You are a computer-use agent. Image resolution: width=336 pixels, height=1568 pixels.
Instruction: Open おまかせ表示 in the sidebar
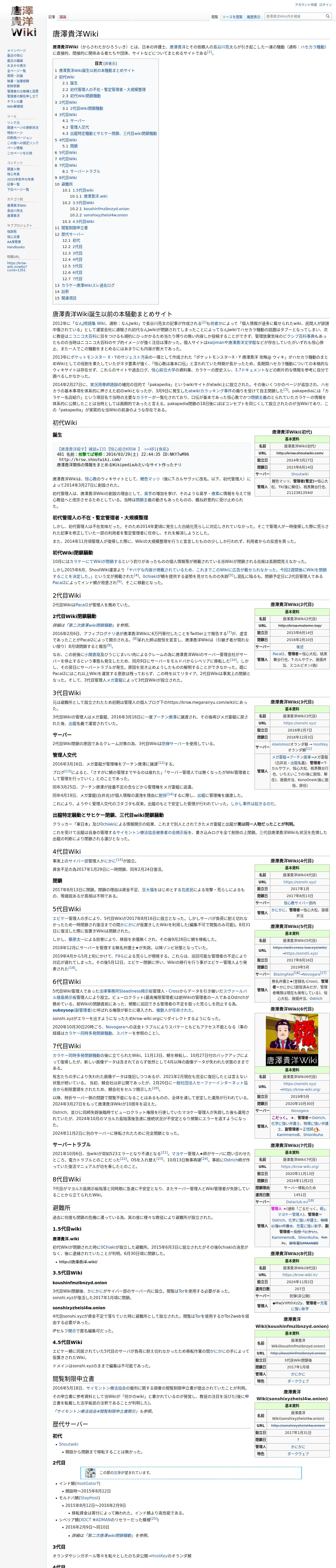coord(16,66)
